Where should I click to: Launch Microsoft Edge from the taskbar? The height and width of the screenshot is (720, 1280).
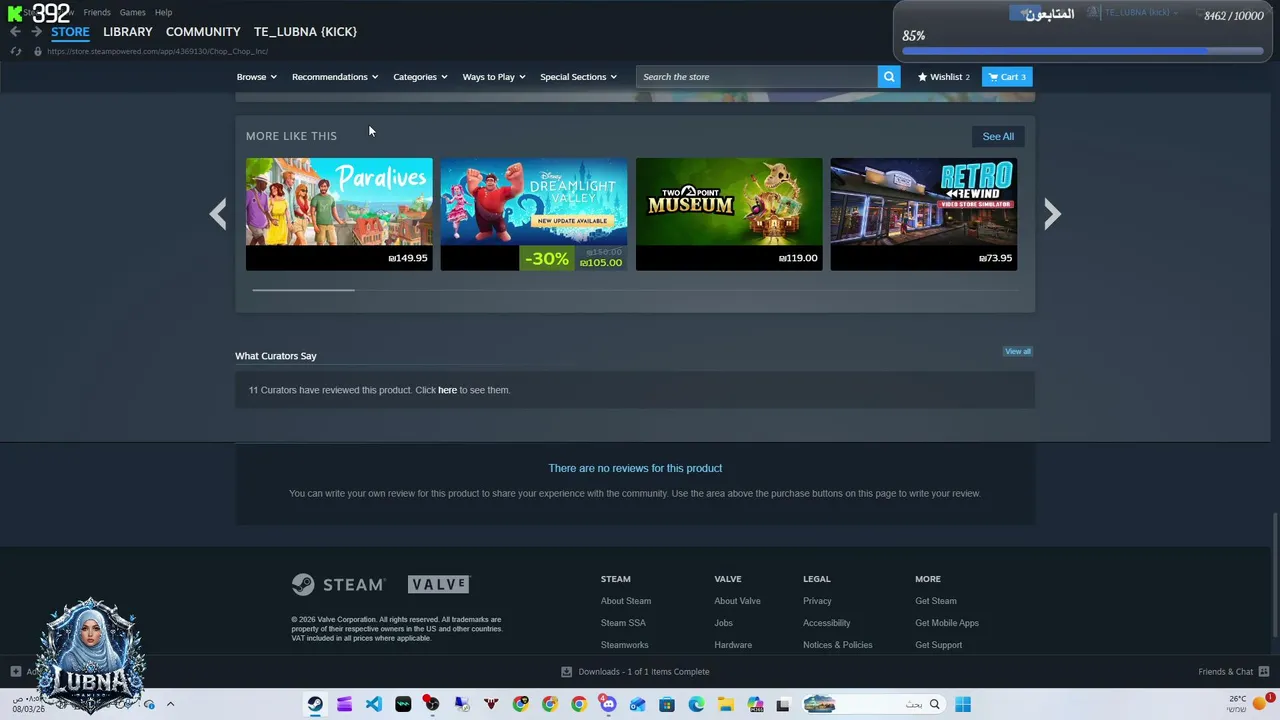pos(696,704)
